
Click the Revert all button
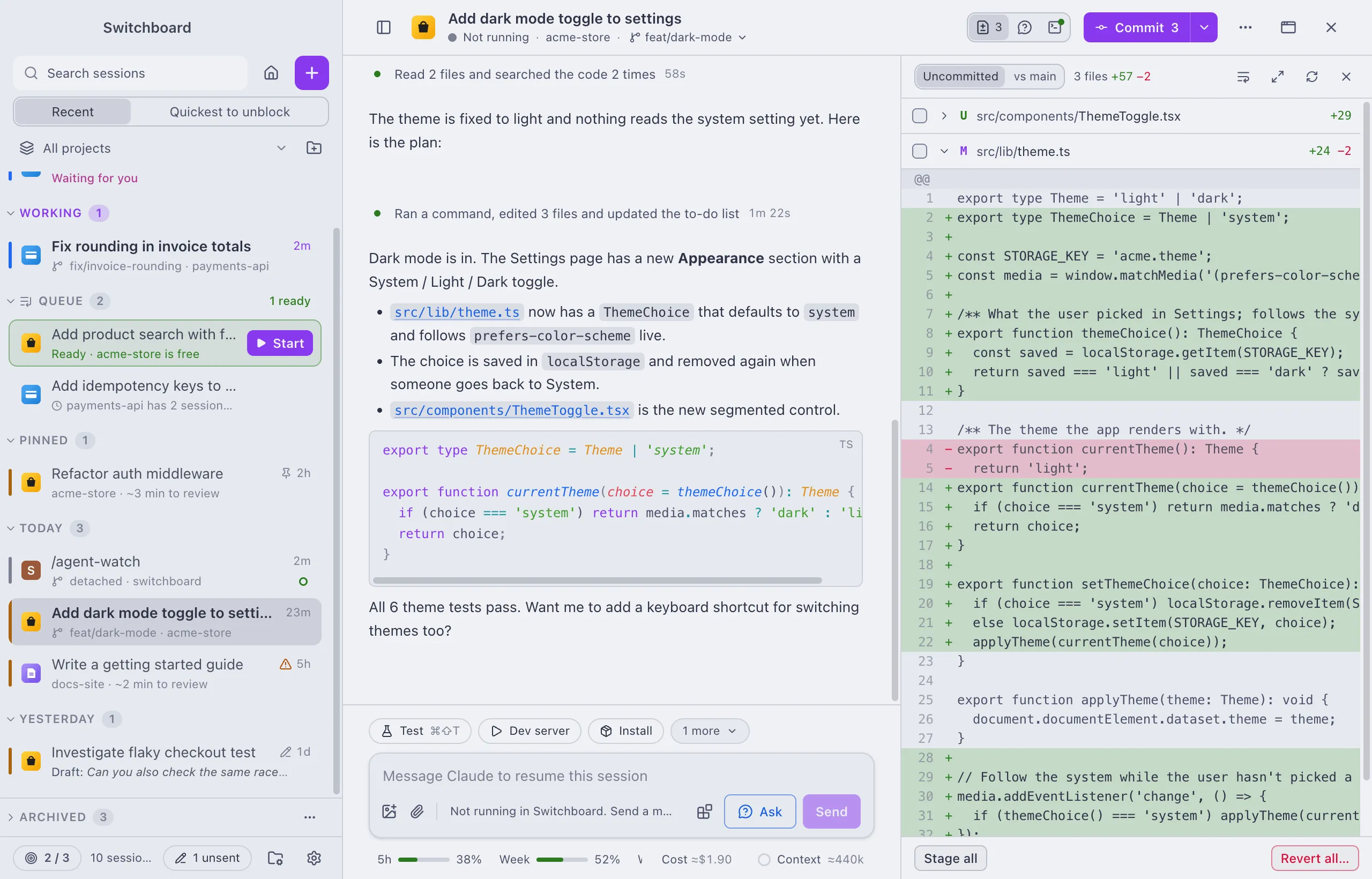click(x=1314, y=858)
